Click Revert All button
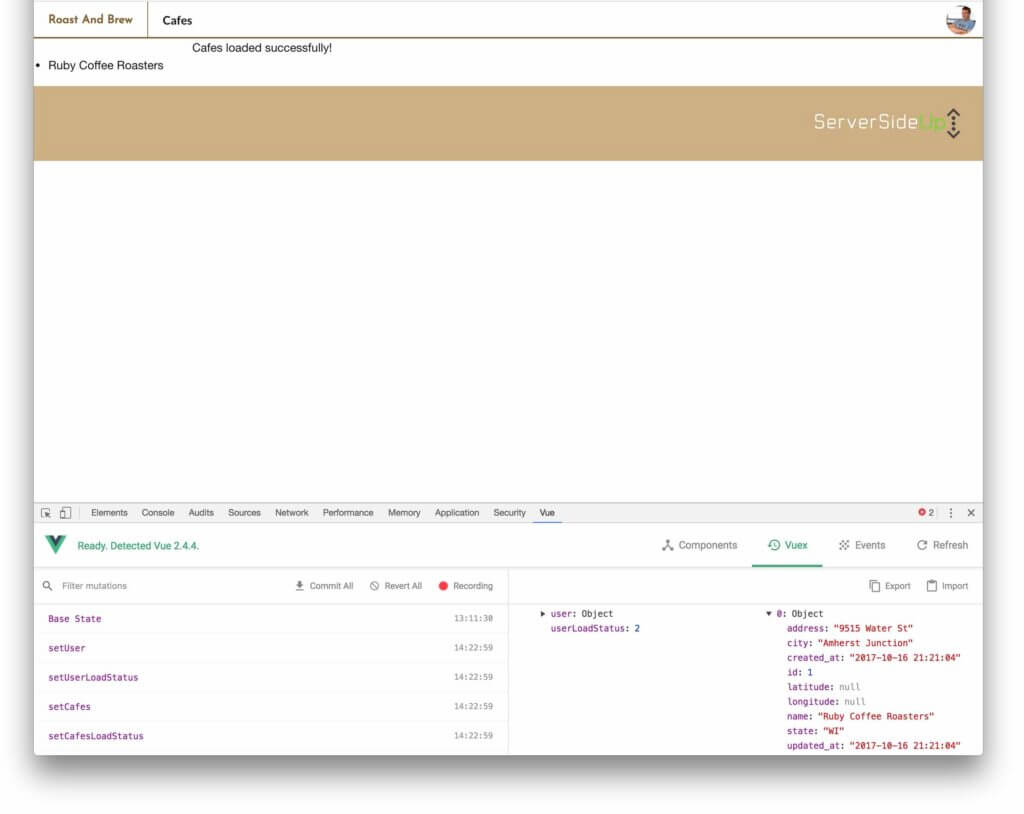1024x814 pixels. tap(396, 586)
